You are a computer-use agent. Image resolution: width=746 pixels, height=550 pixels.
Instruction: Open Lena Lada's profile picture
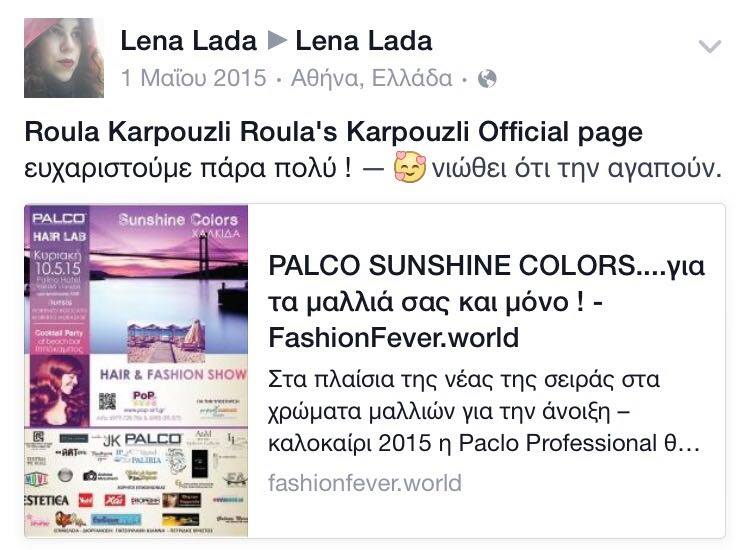click(x=64, y=58)
